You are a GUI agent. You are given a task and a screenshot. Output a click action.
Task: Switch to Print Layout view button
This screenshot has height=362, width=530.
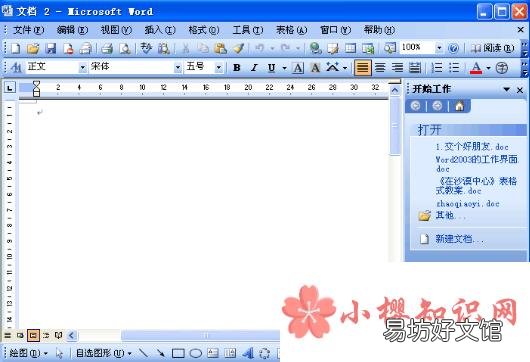tap(33, 335)
